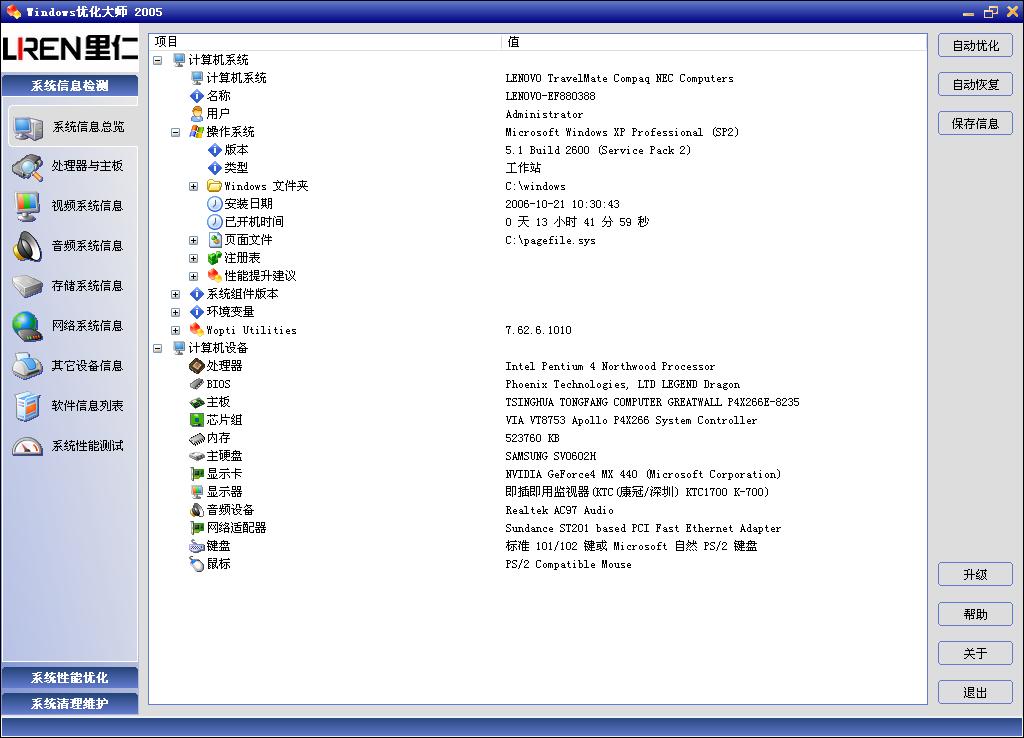
Task: Click the 键盘 keyboard icon
Action: pyautogui.click(x=197, y=546)
